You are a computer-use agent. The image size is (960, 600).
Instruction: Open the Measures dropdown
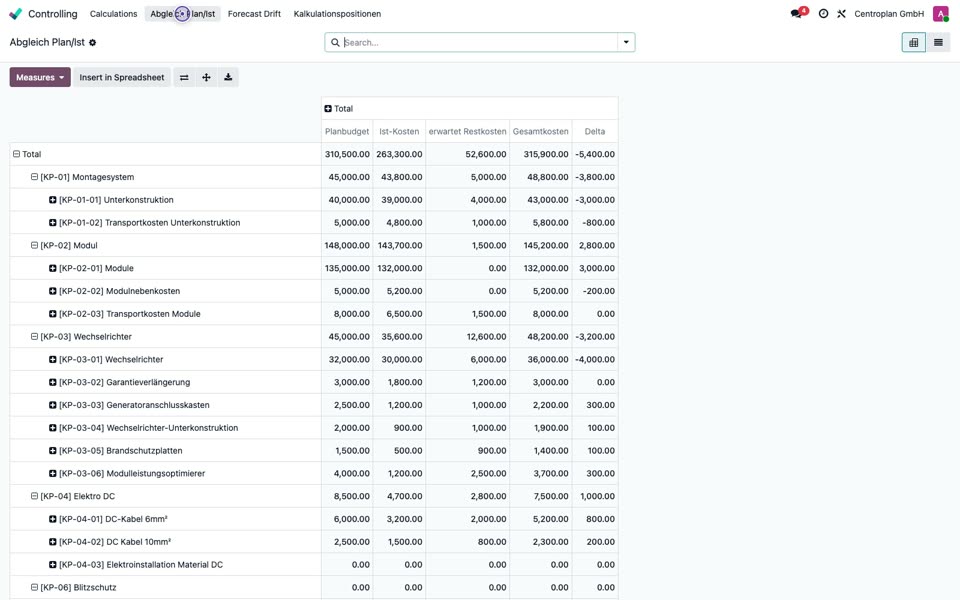point(40,77)
